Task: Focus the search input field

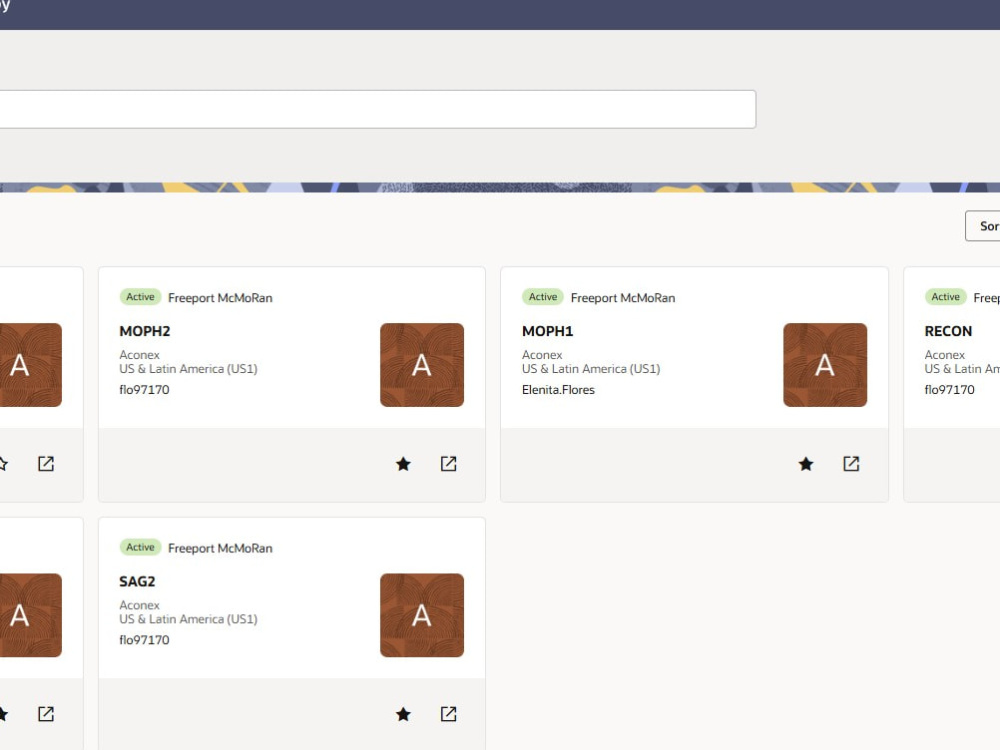Action: 378,109
